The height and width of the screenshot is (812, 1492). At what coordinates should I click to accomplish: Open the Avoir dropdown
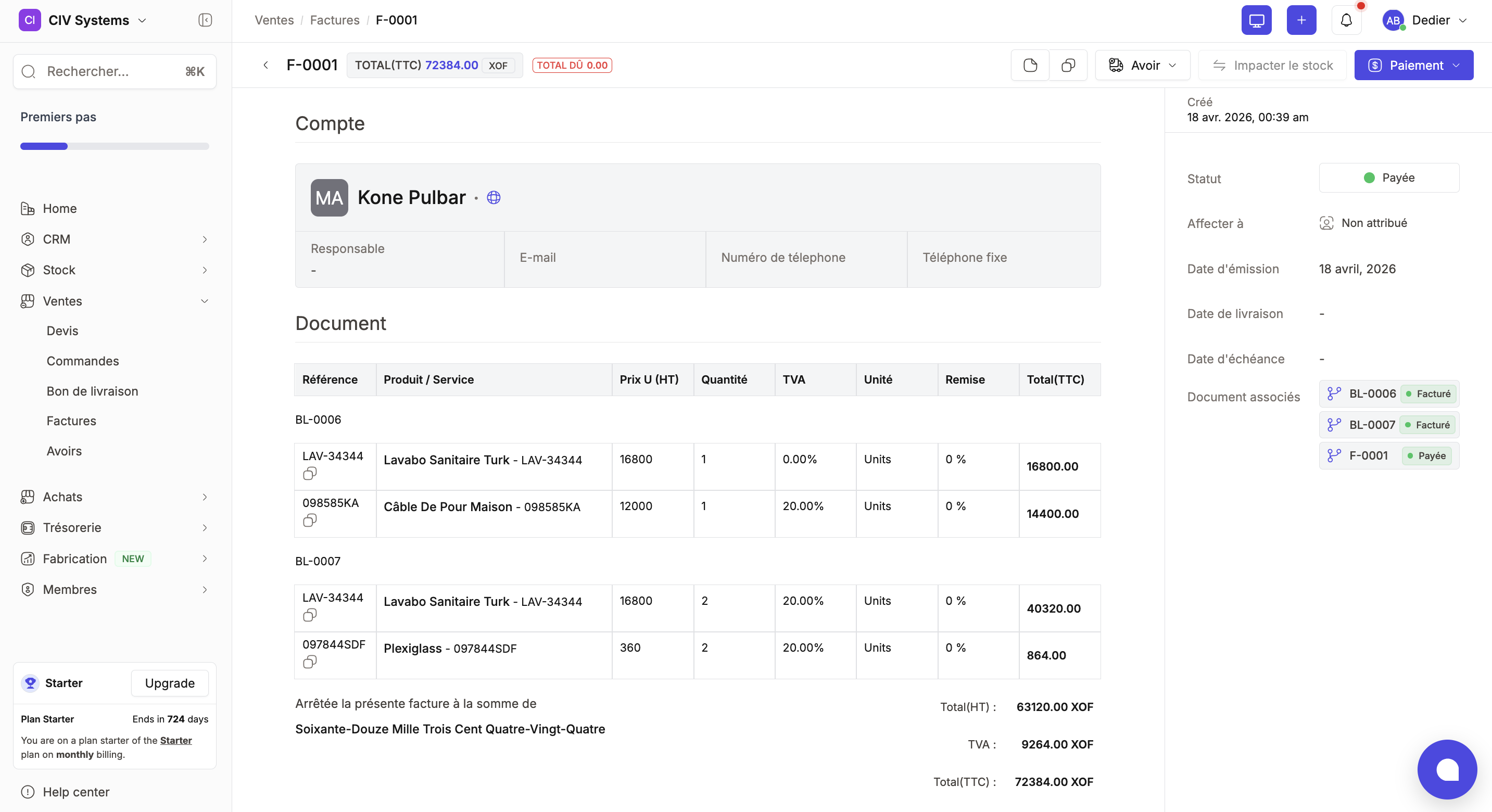pos(1142,65)
